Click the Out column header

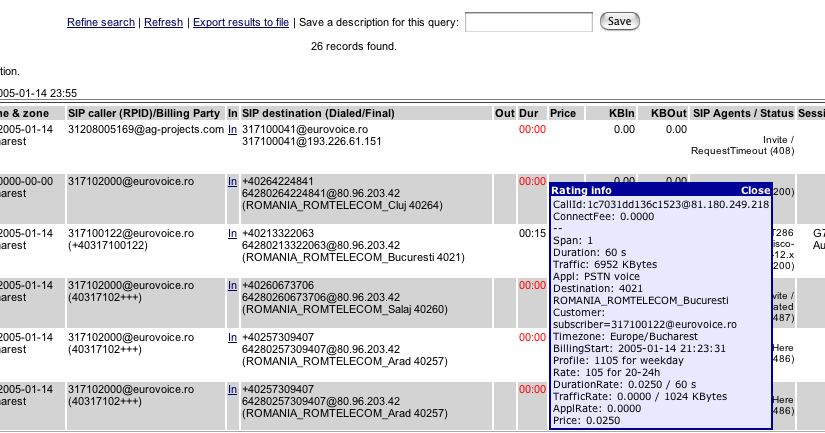[505, 113]
